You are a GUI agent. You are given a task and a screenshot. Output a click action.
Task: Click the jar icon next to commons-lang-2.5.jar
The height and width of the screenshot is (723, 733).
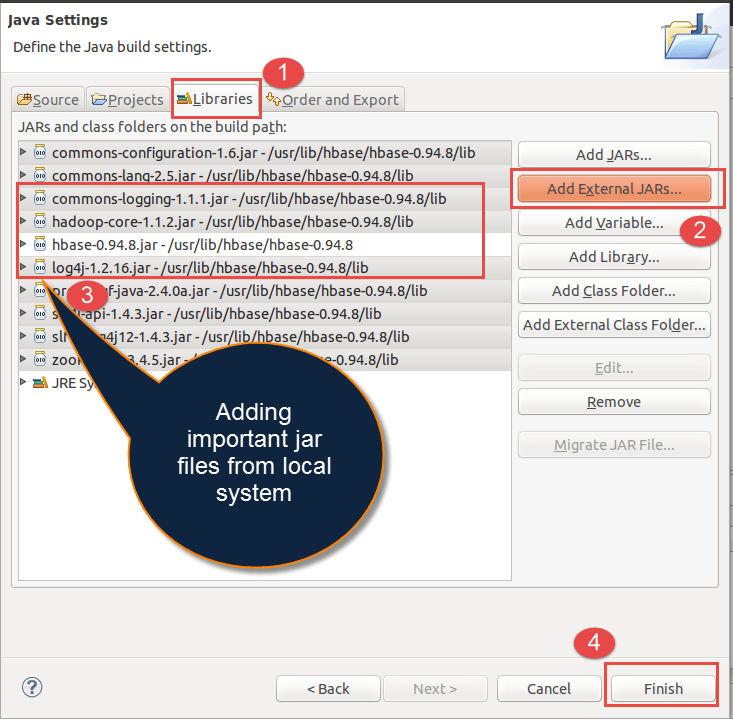pos(40,175)
